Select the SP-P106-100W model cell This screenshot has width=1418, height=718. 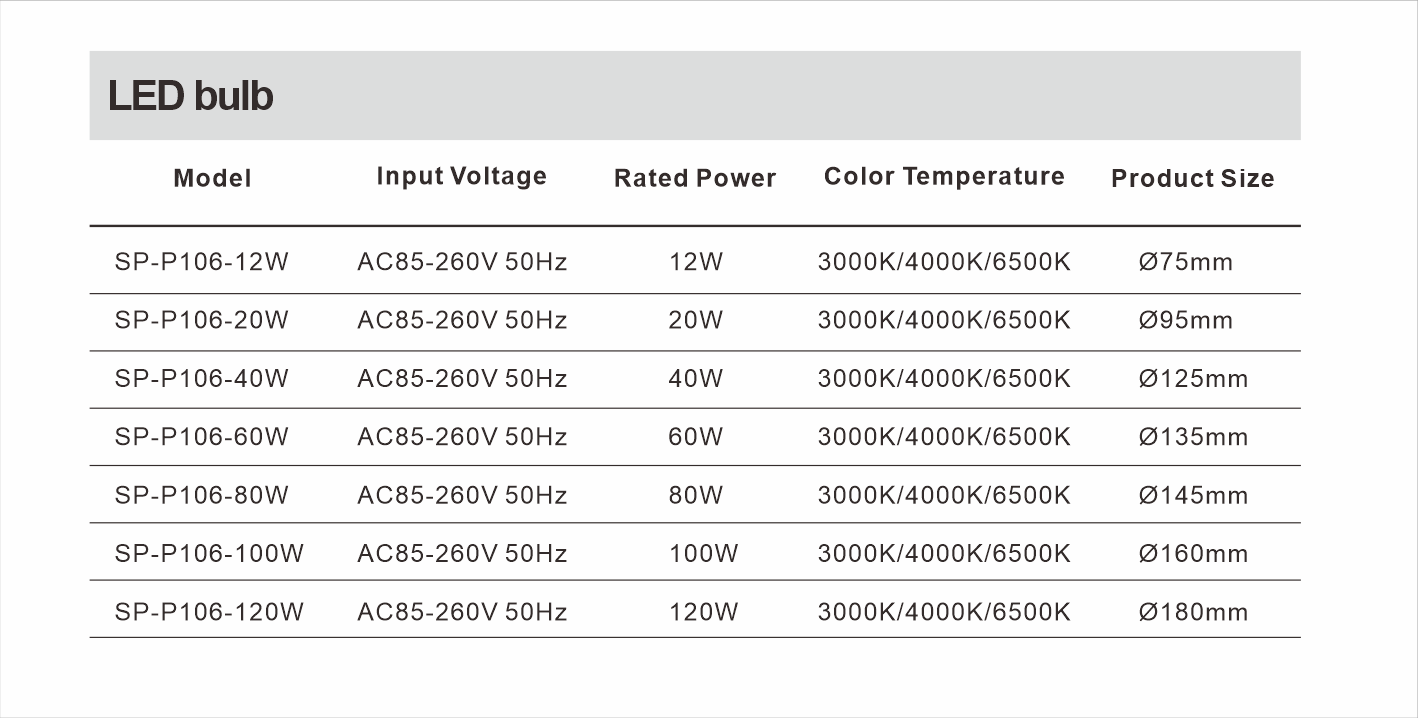[x=208, y=553]
